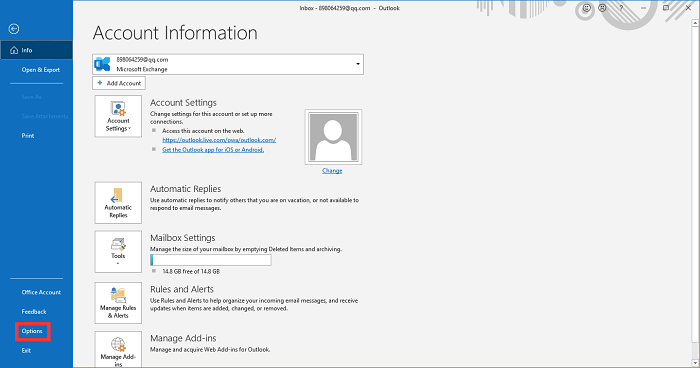Select Print in the sidebar
The height and width of the screenshot is (368, 700).
pyautogui.click(x=28, y=136)
